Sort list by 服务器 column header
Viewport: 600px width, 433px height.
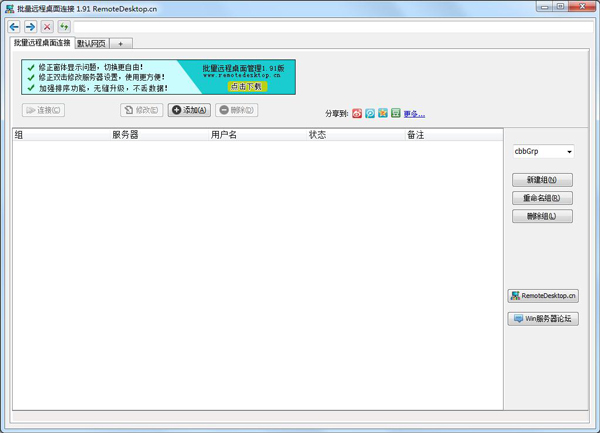tap(125, 135)
